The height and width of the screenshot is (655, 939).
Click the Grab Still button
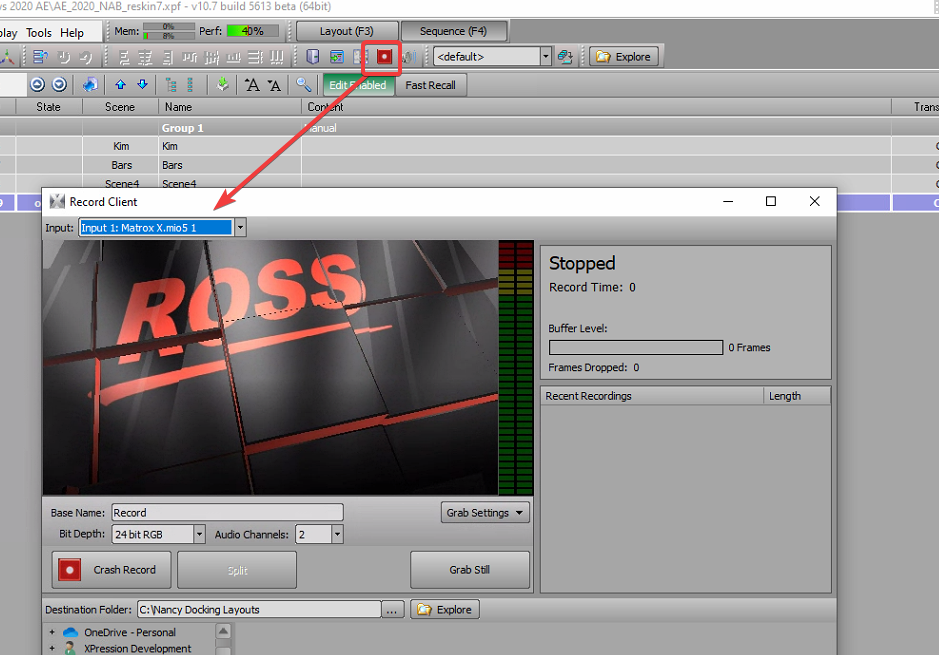pos(470,570)
